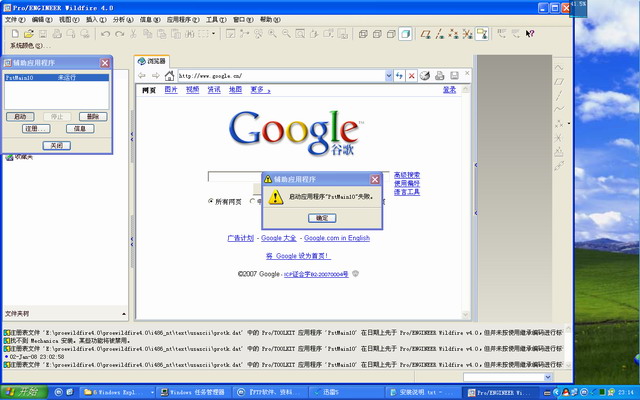This screenshot has height=400, width=640.
Task: Click the New file icon in toolbar
Action: [15, 34]
